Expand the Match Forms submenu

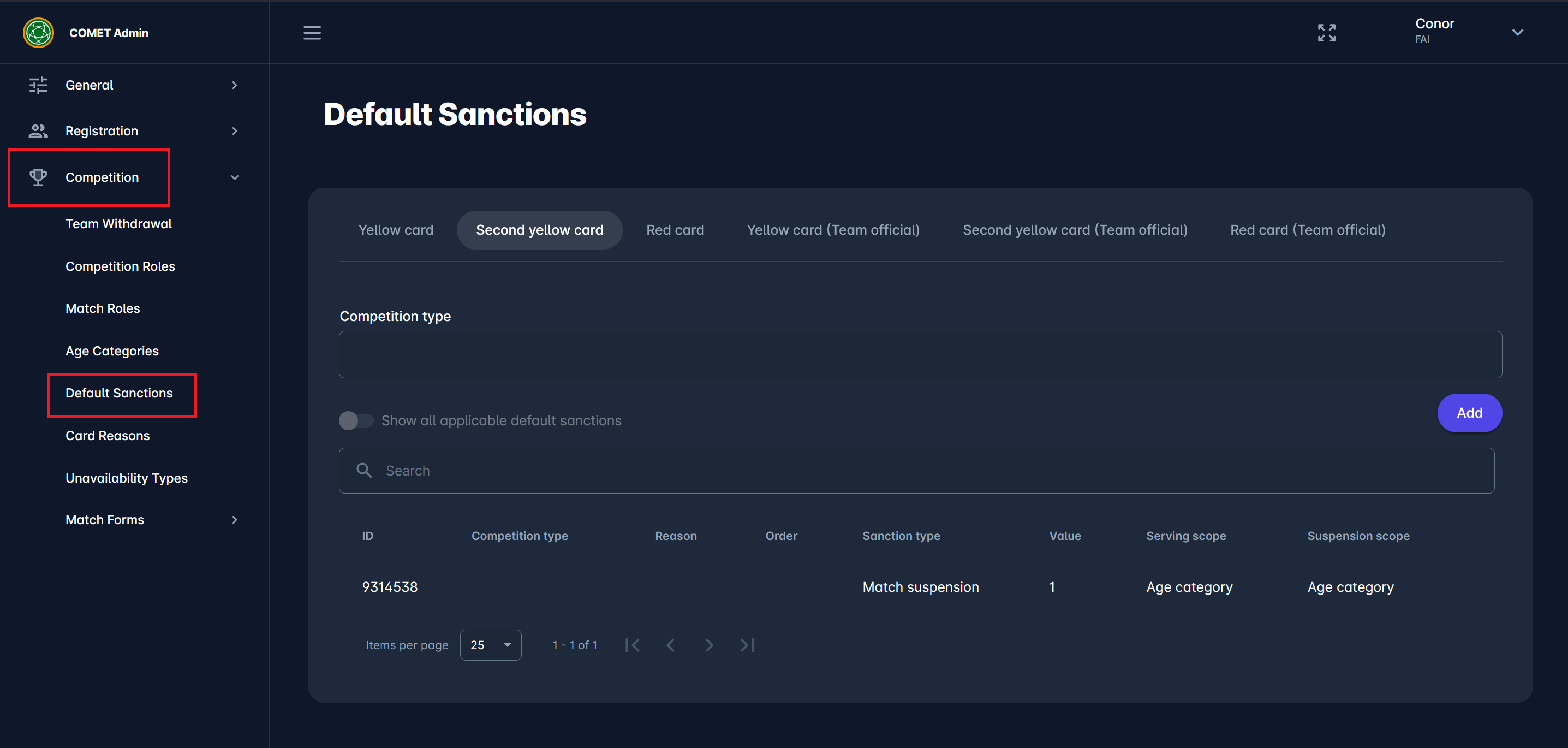point(234,520)
